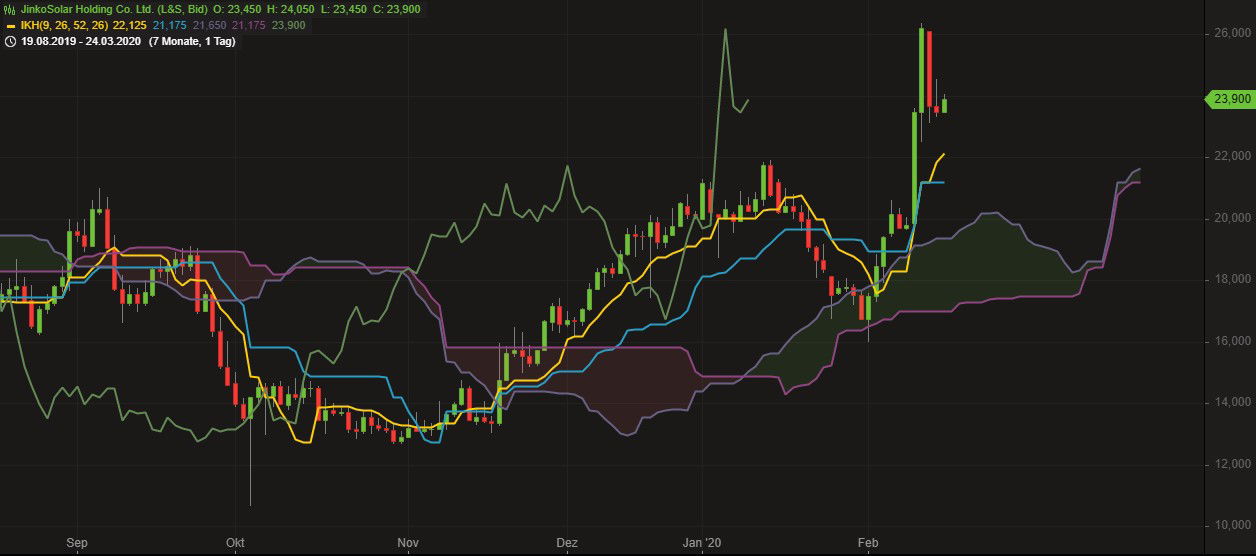Click the candlestick chart type icon
The image size is (1256, 556).
(x=10, y=9)
